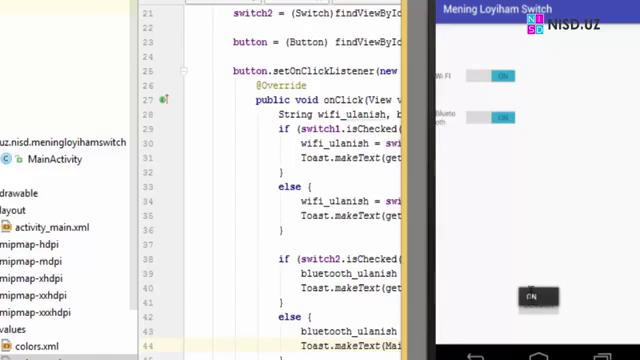
Task: Click the 'Mening Loyiham Switch' app title
Action: click(x=497, y=9)
